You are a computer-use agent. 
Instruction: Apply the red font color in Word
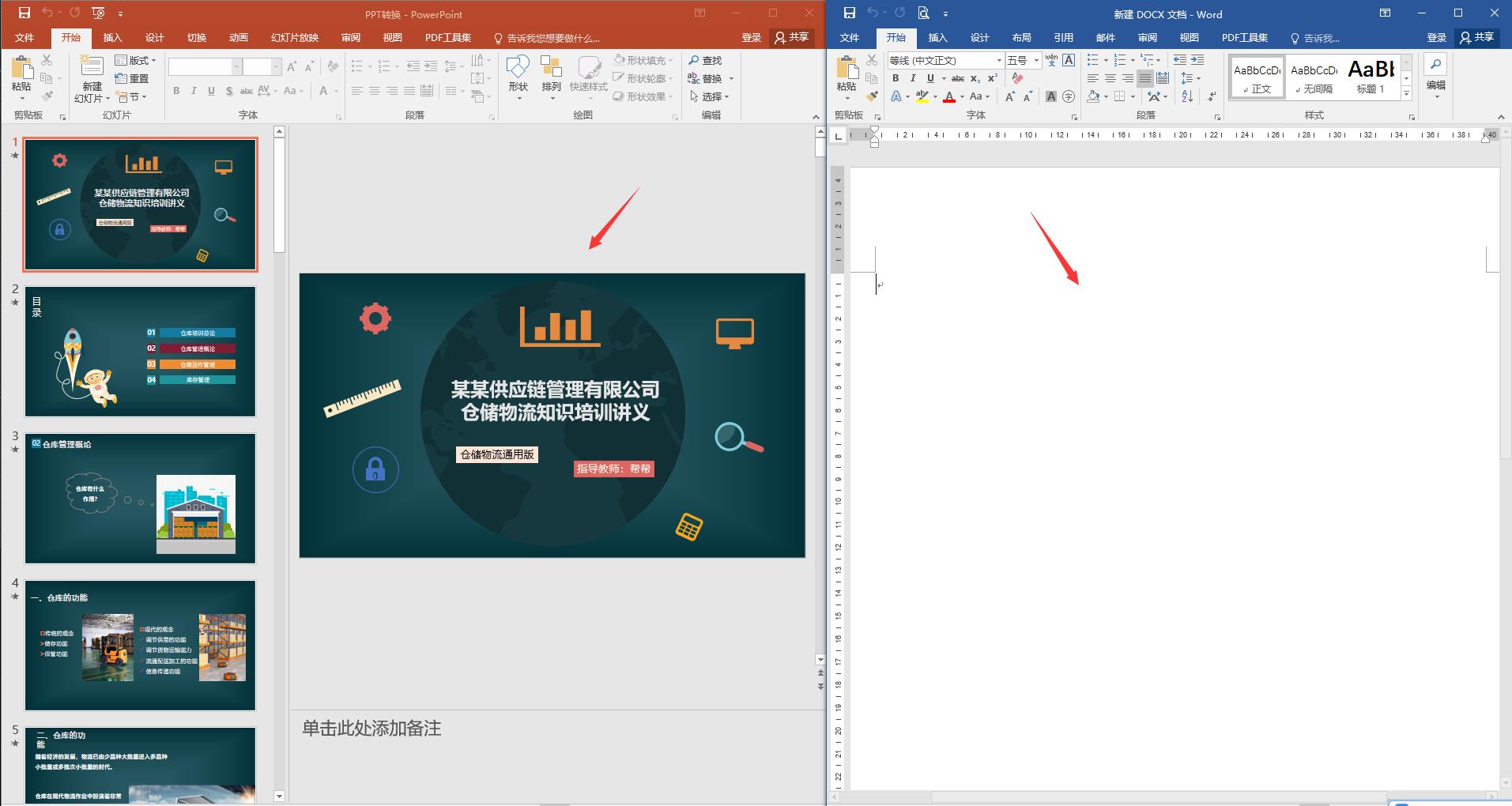tap(949, 96)
